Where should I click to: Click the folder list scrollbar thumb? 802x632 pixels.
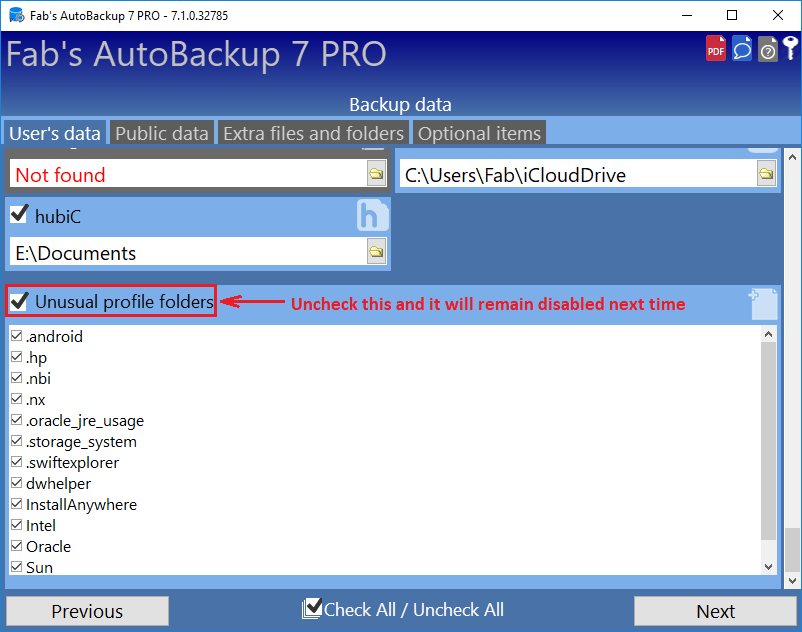[x=768, y=441]
